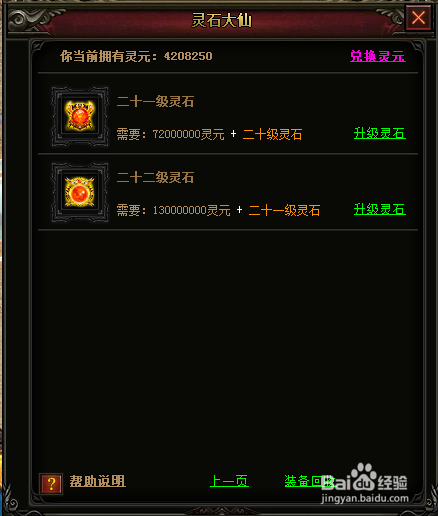The width and height of the screenshot is (438, 516).
Task: Click the 72000000灵元 cost text
Action: click(x=189, y=134)
